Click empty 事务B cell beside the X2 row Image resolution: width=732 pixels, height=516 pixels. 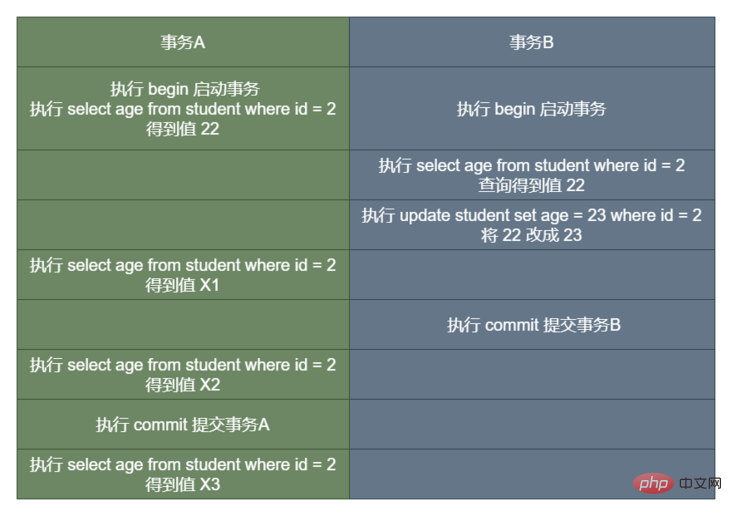pyautogui.click(x=532, y=375)
